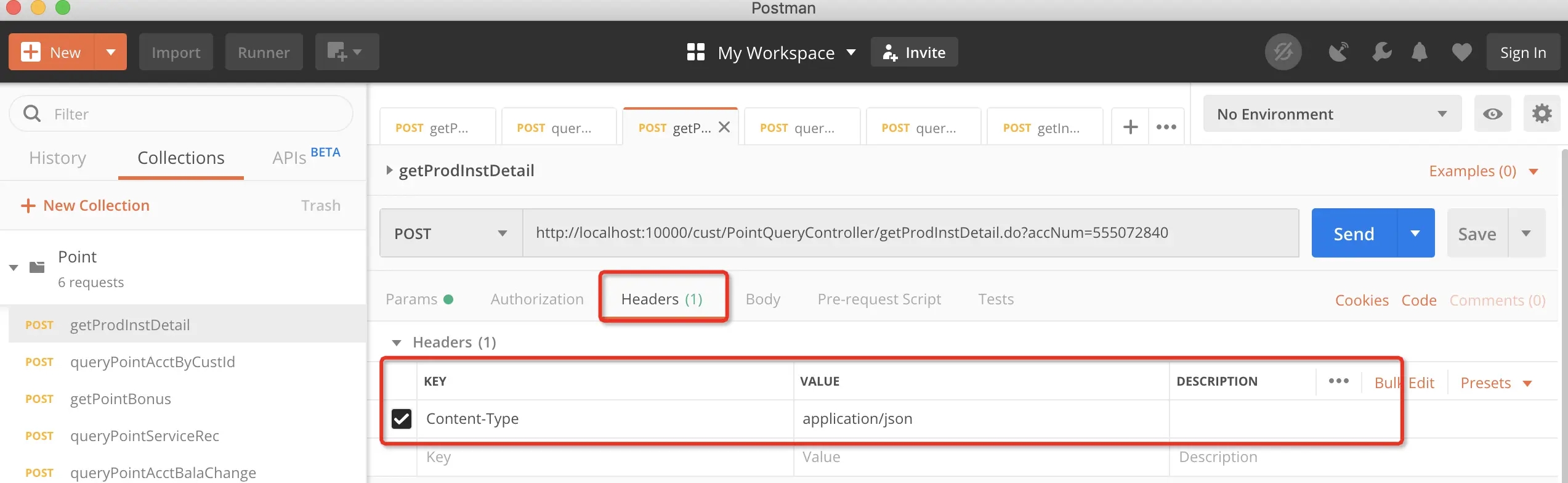The width and height of the screenshot is (1568, 483).
Task: Click the workspace grid icon
Action: point(696,52)
